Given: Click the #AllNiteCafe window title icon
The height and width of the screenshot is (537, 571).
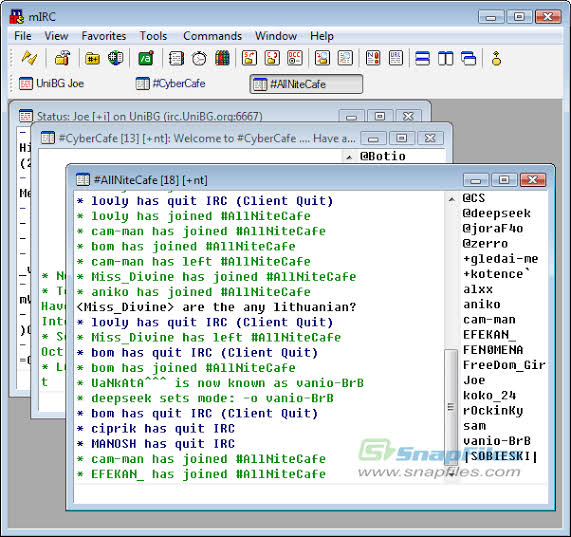Looking at the screenshot, I should [83, 179].
